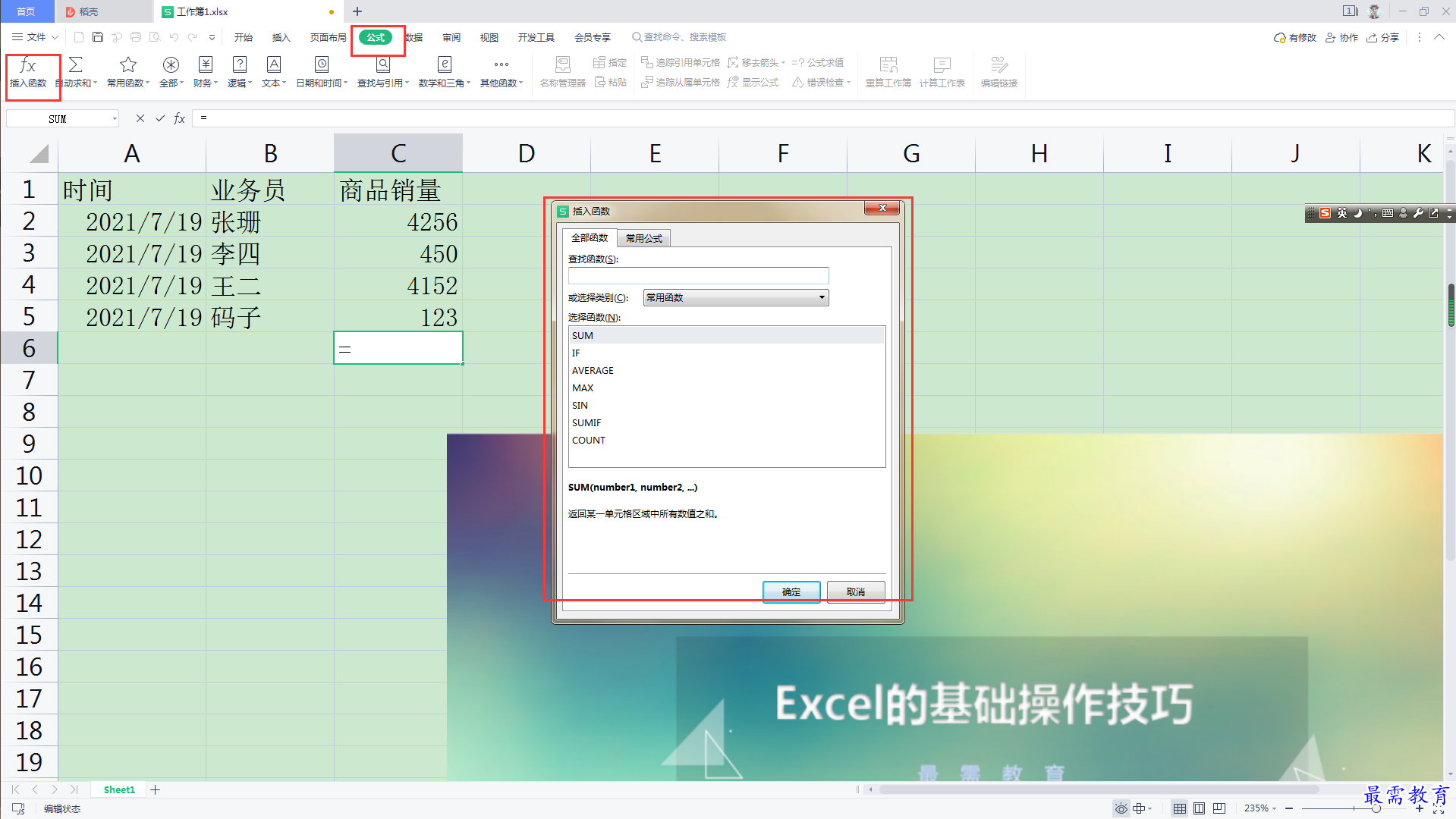Click the Print icon in quick toolbar
The width and height of the screenshot is (1456, 819).
[136, 37]
